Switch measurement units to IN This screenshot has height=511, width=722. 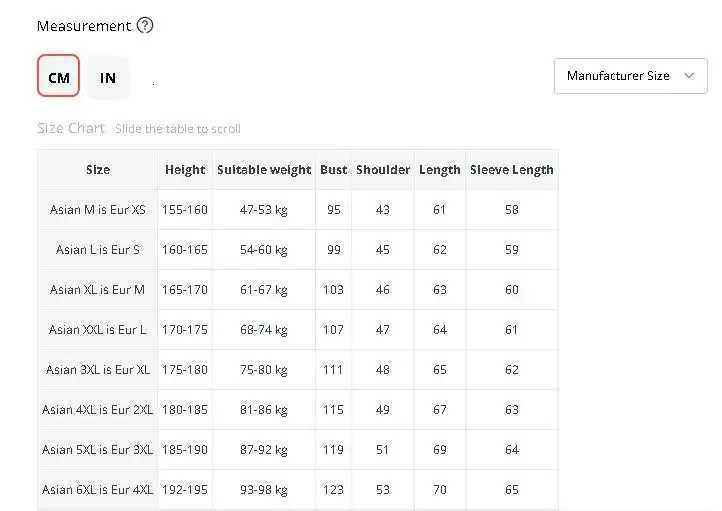click(108, 76)
